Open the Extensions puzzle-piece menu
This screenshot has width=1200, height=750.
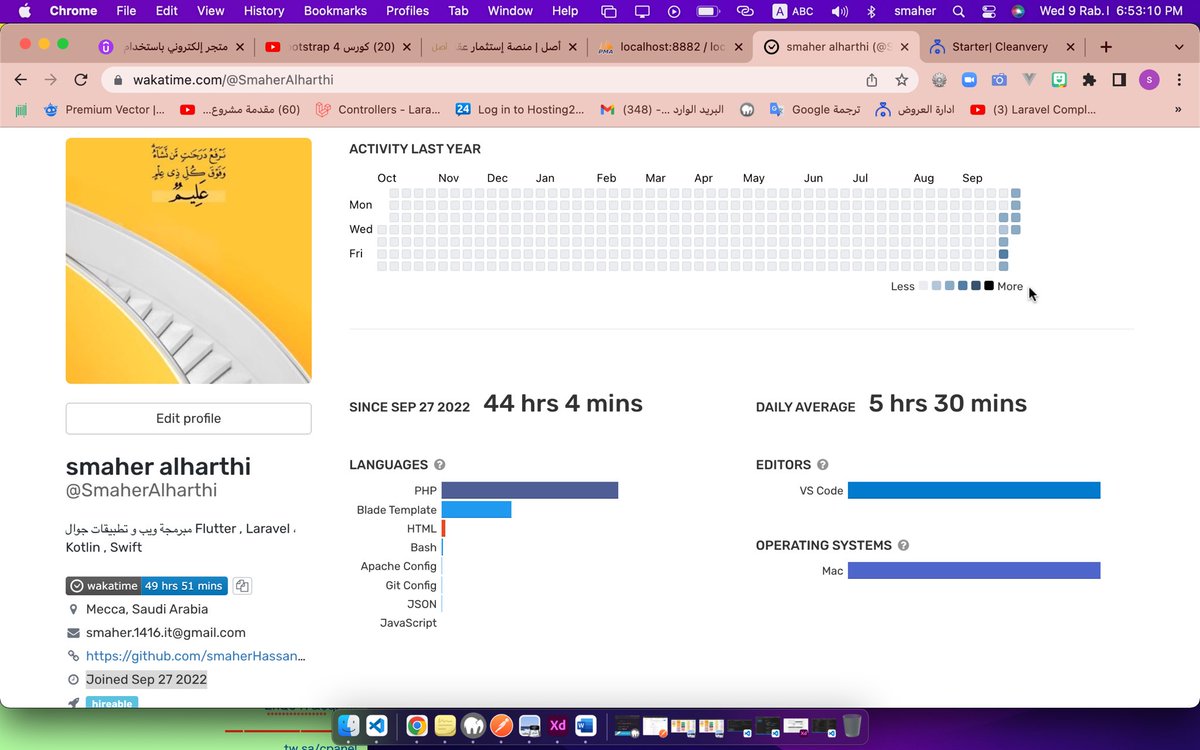[x=1089, y=80]
